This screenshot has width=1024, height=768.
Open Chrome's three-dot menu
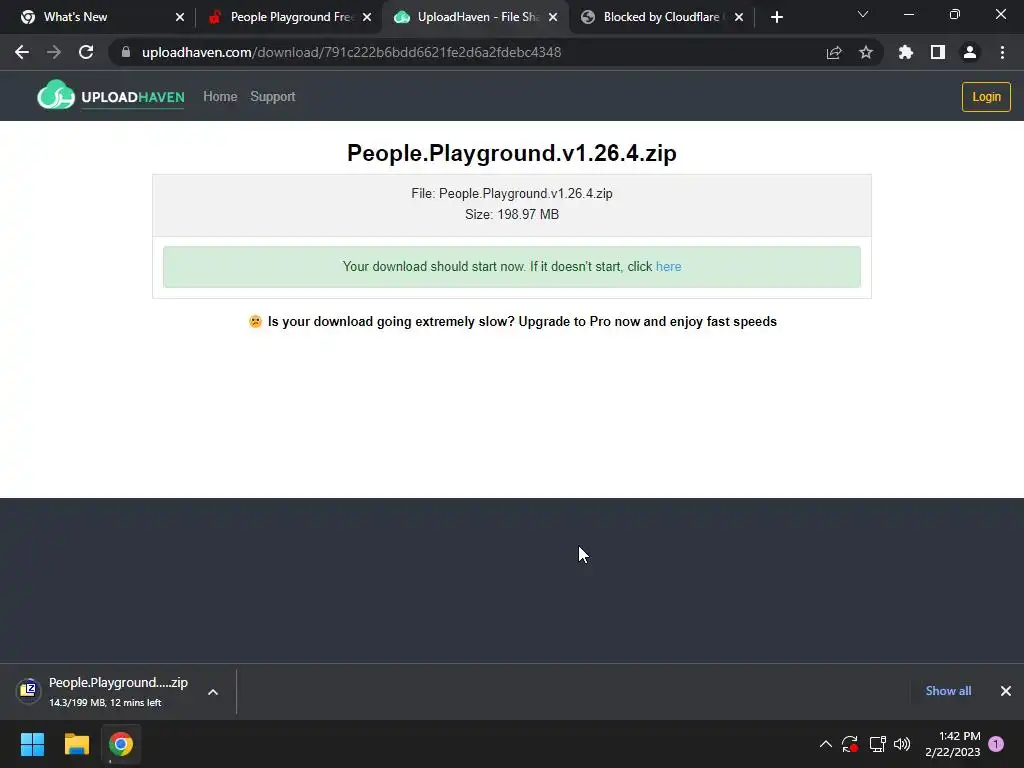click(x=1002, y=52)
